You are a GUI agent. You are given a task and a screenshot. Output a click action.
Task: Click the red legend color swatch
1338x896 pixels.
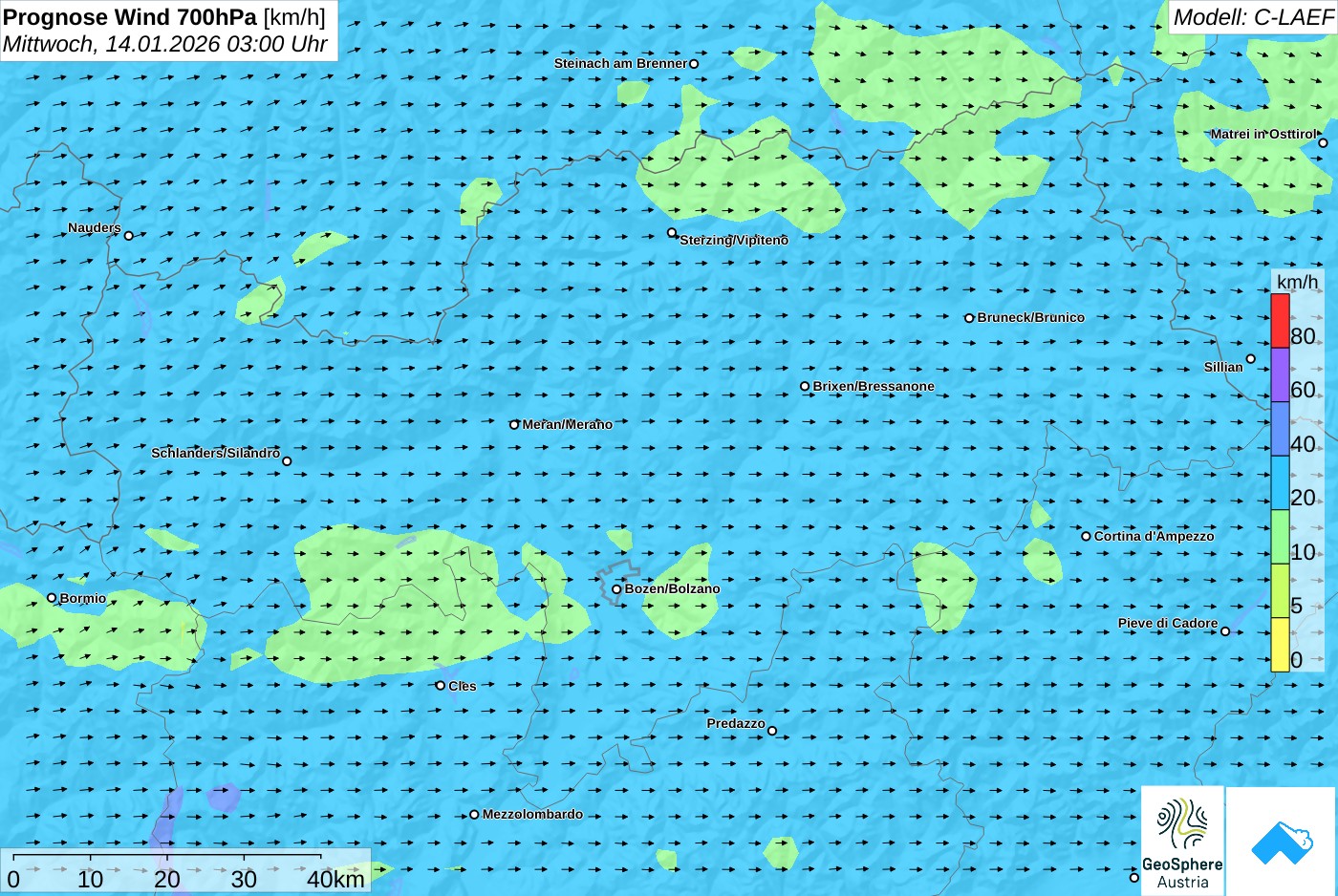[x=1280, y=321]
